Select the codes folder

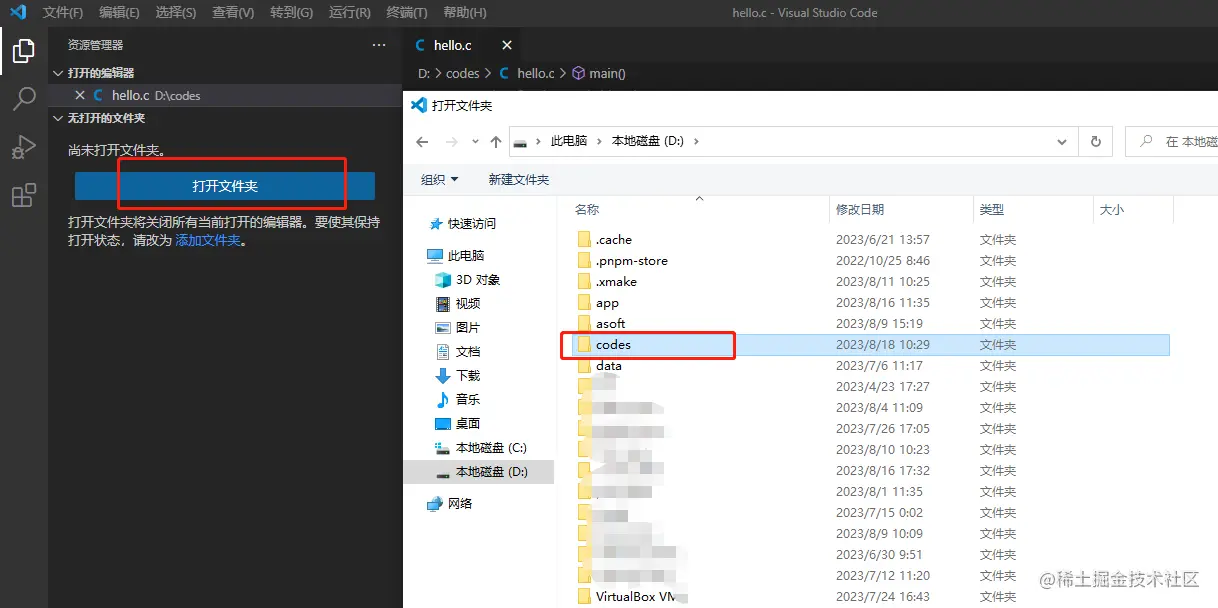872,344
